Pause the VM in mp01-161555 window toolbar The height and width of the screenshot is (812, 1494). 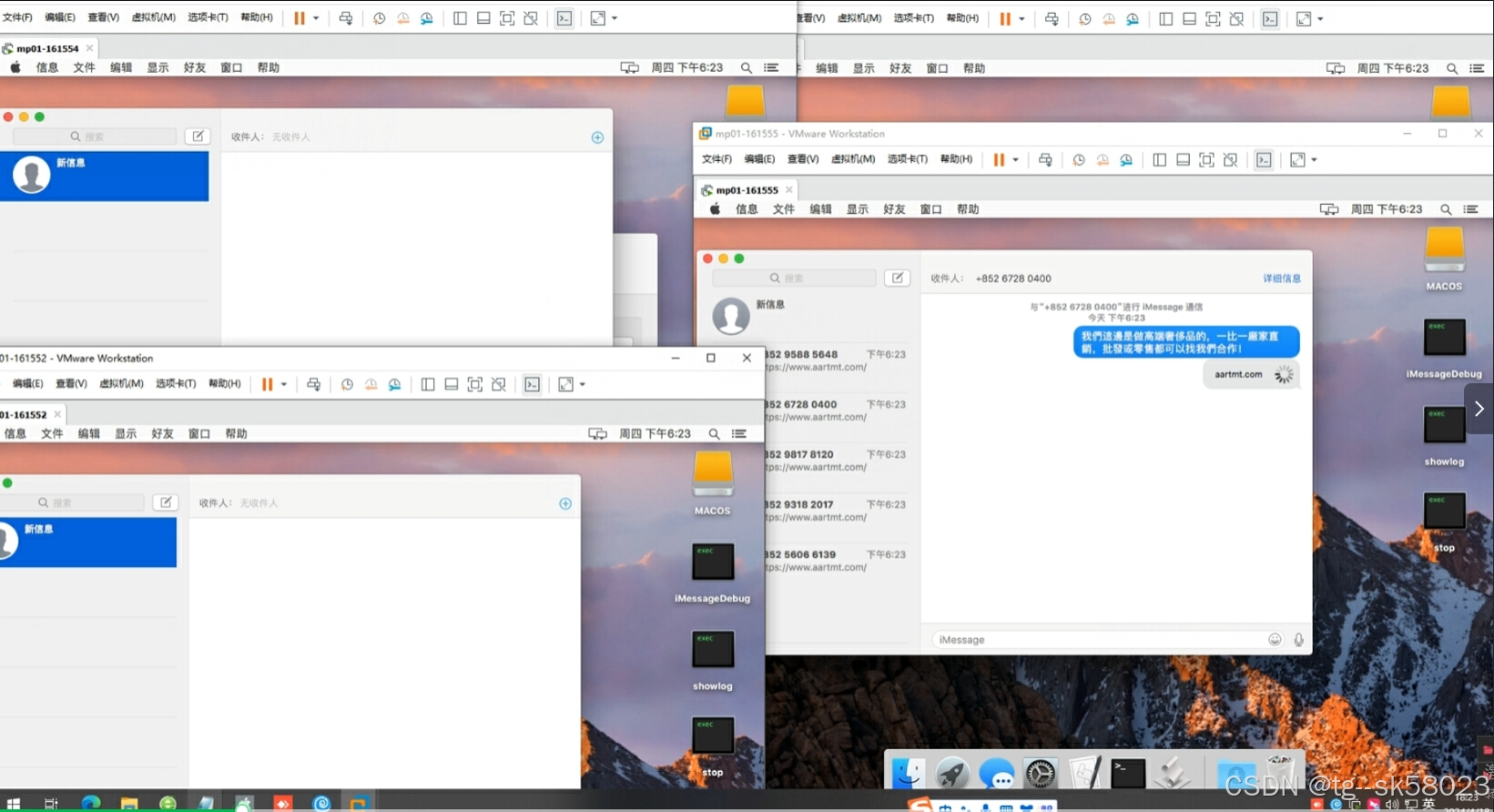coord(999,159)
